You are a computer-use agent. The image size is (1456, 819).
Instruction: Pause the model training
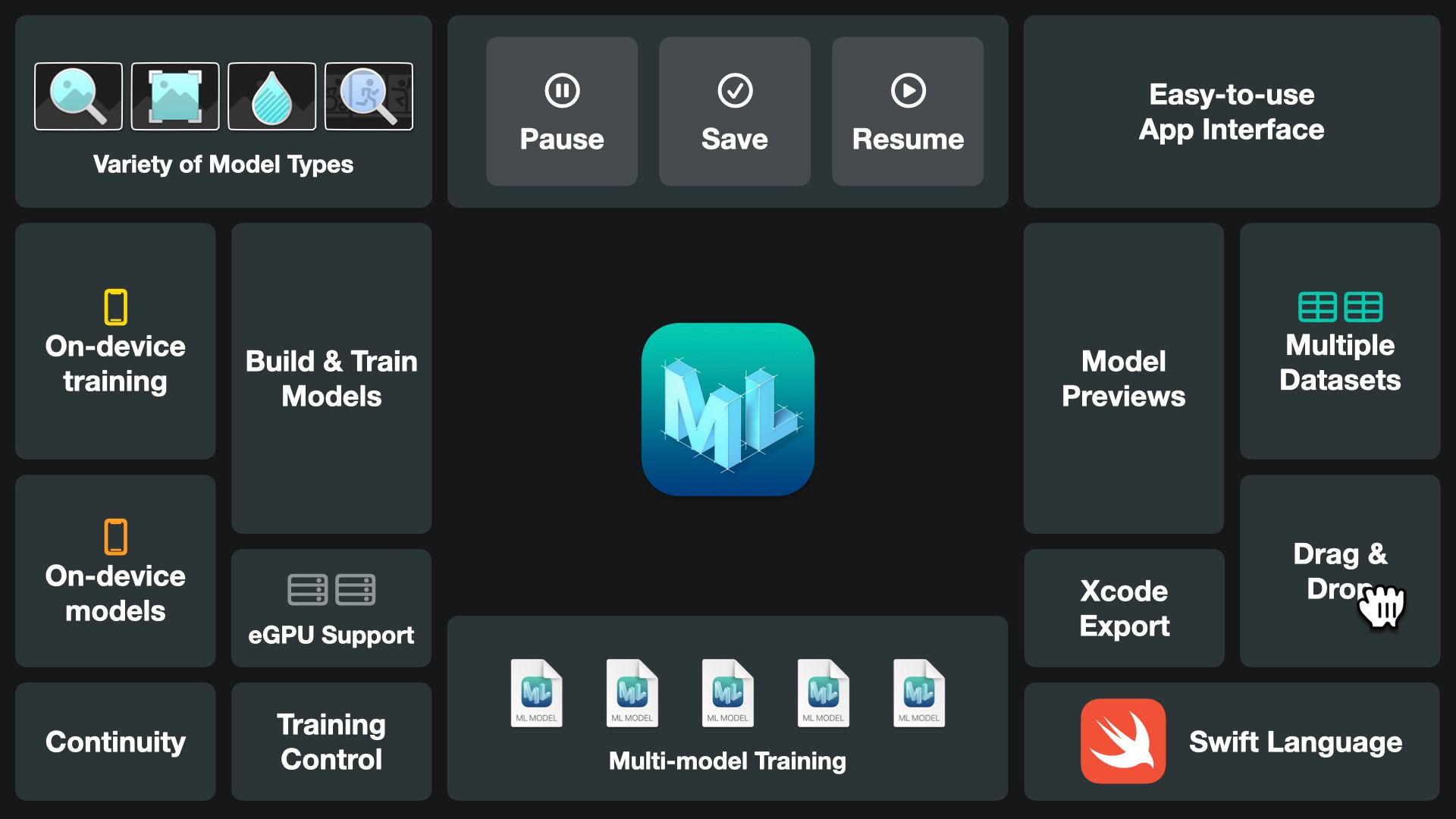pos(561,111)
